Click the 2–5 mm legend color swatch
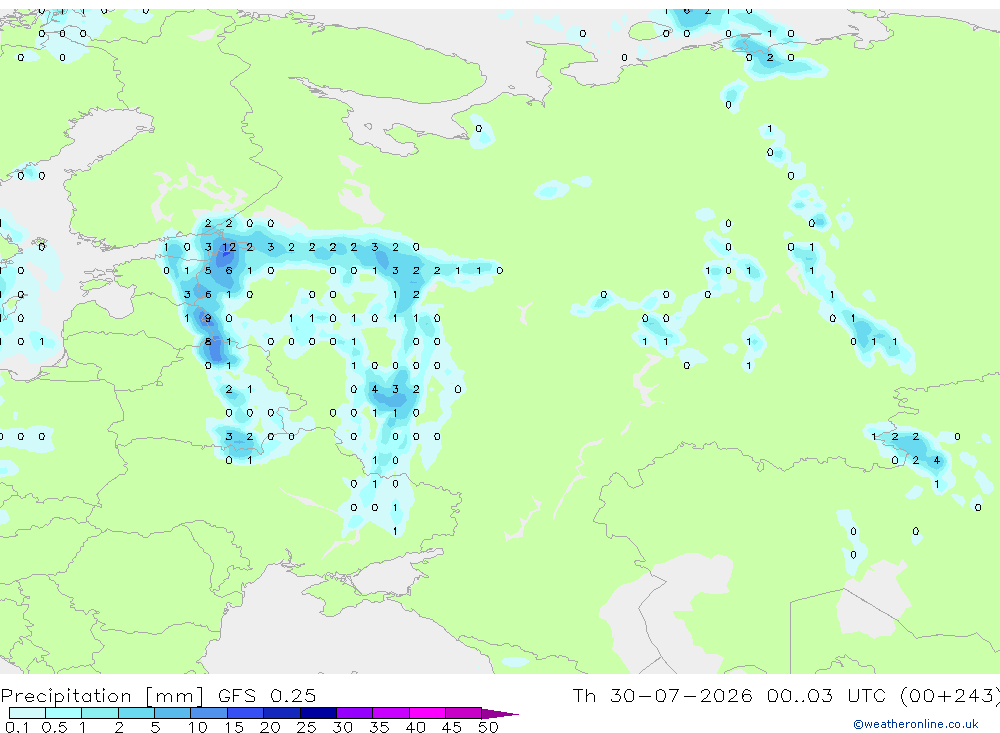Viewport: 1000px width, 733px height. click(136, 713)
